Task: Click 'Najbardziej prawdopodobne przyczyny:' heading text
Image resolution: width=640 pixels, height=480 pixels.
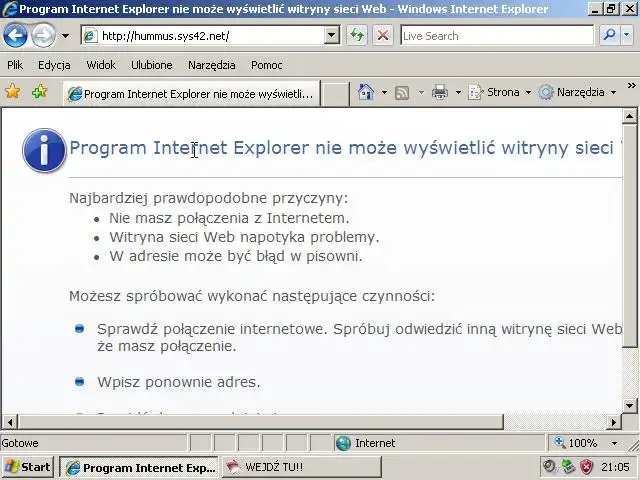Action: [x=209, y=198]
